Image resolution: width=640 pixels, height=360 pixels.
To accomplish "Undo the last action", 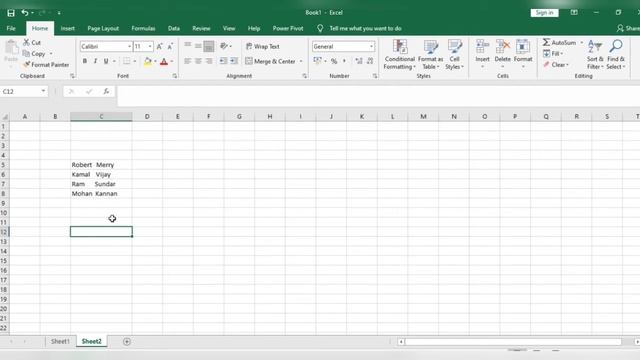I will 25,13.
